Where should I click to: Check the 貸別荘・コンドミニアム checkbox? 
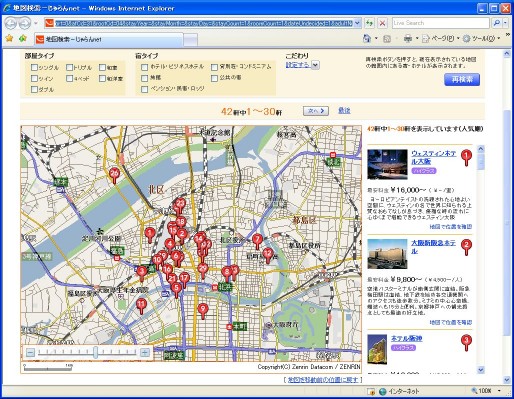(x=214, y=67)
